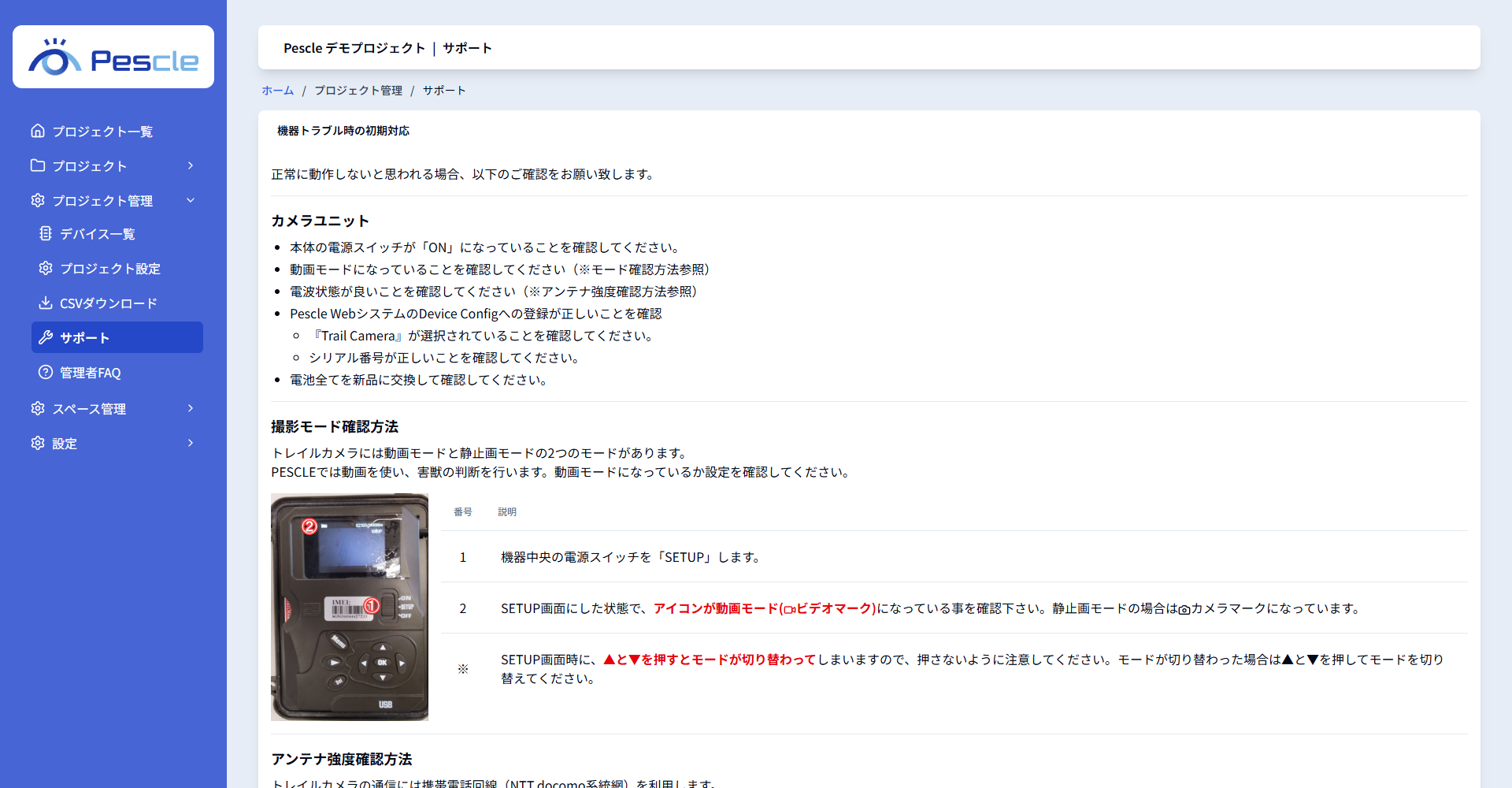Collapse the プロジェクト管理 chevron
Viewport: 1512px width, 788px height.
coord(191,200)
